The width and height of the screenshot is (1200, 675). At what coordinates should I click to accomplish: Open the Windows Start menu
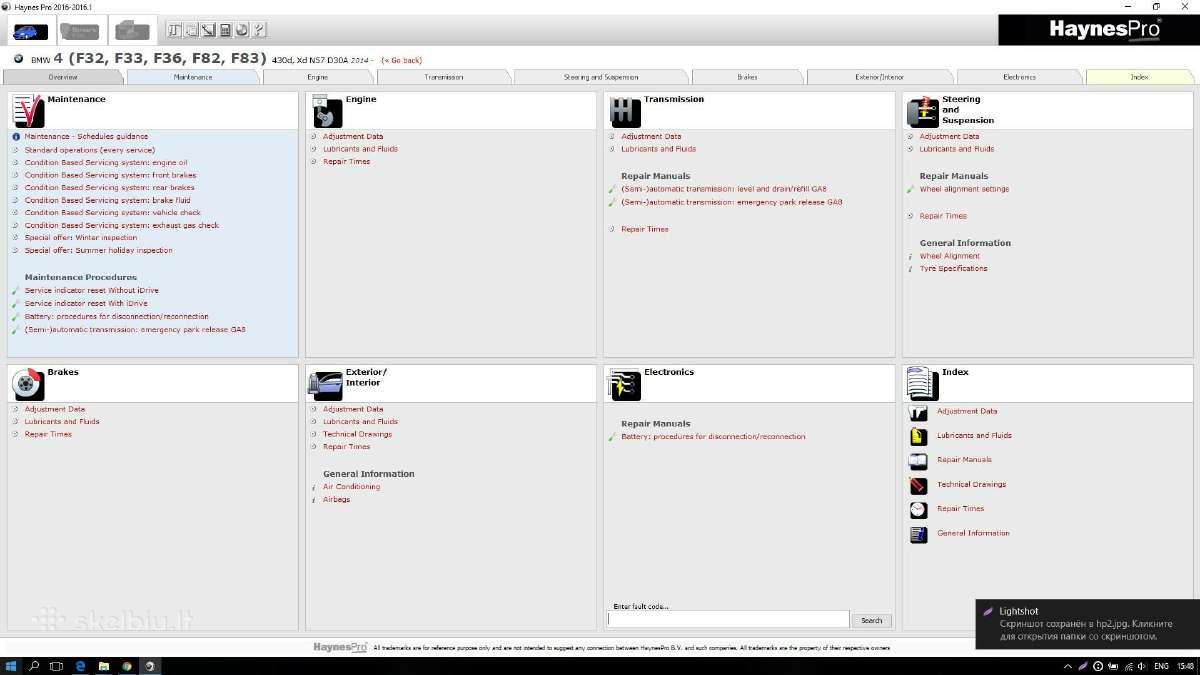[11, 665]
